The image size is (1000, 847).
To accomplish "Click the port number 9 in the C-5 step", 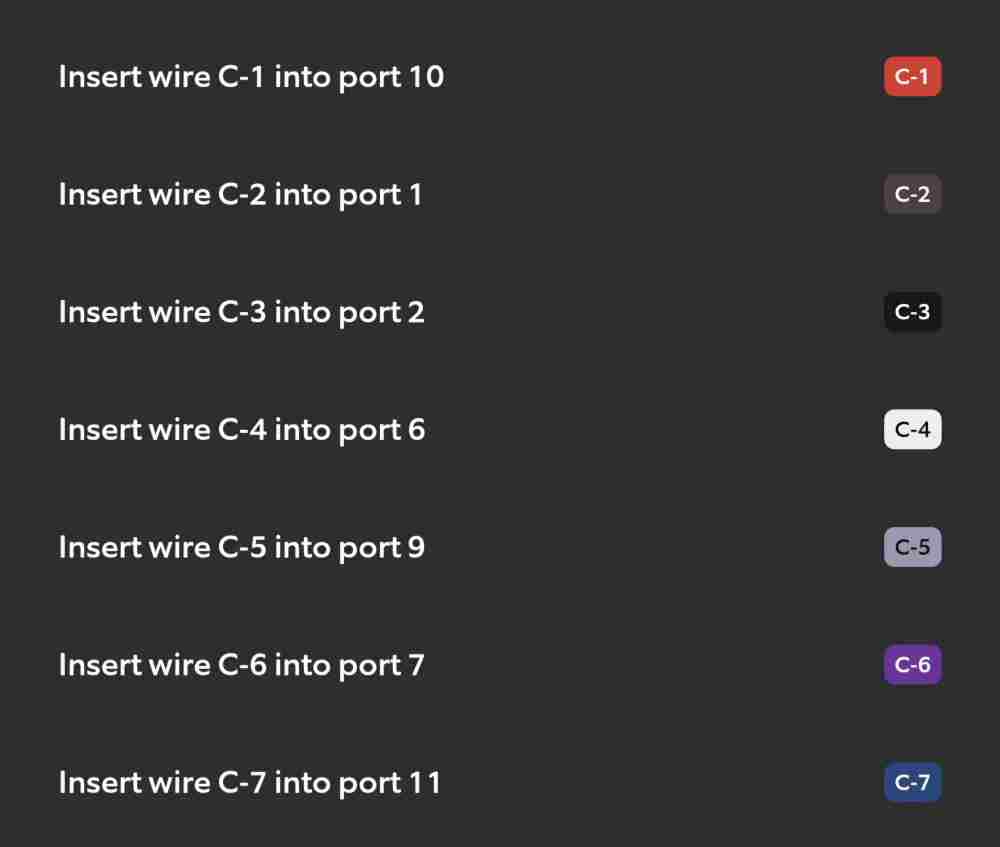I will 416,547.
